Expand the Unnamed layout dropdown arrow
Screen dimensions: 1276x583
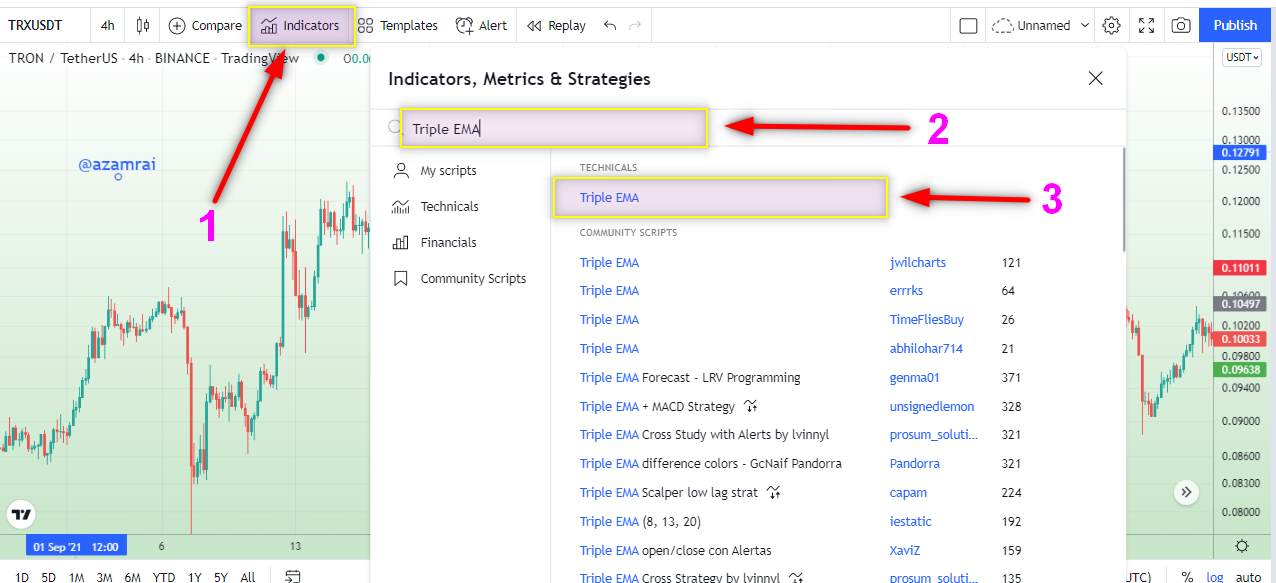1085,26
